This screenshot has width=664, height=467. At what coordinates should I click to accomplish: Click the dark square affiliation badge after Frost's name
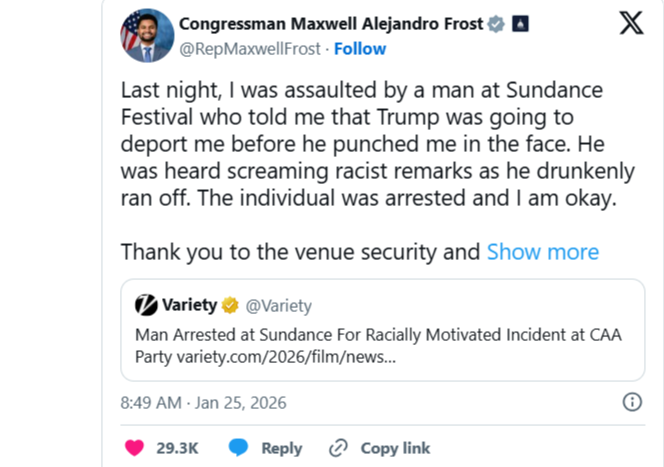pyautogui.click(x=521, y=24)
